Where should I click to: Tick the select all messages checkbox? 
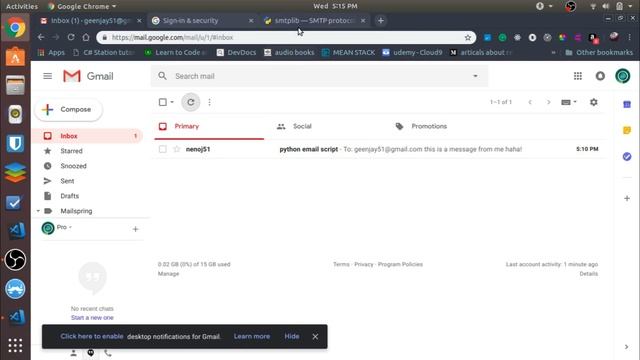pyautogui.click(x=162, y=102)
